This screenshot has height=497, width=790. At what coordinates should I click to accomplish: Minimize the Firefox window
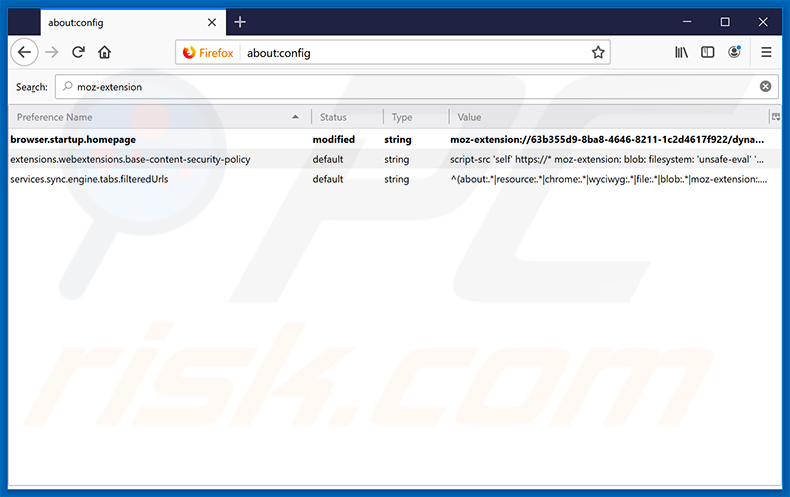687,22
